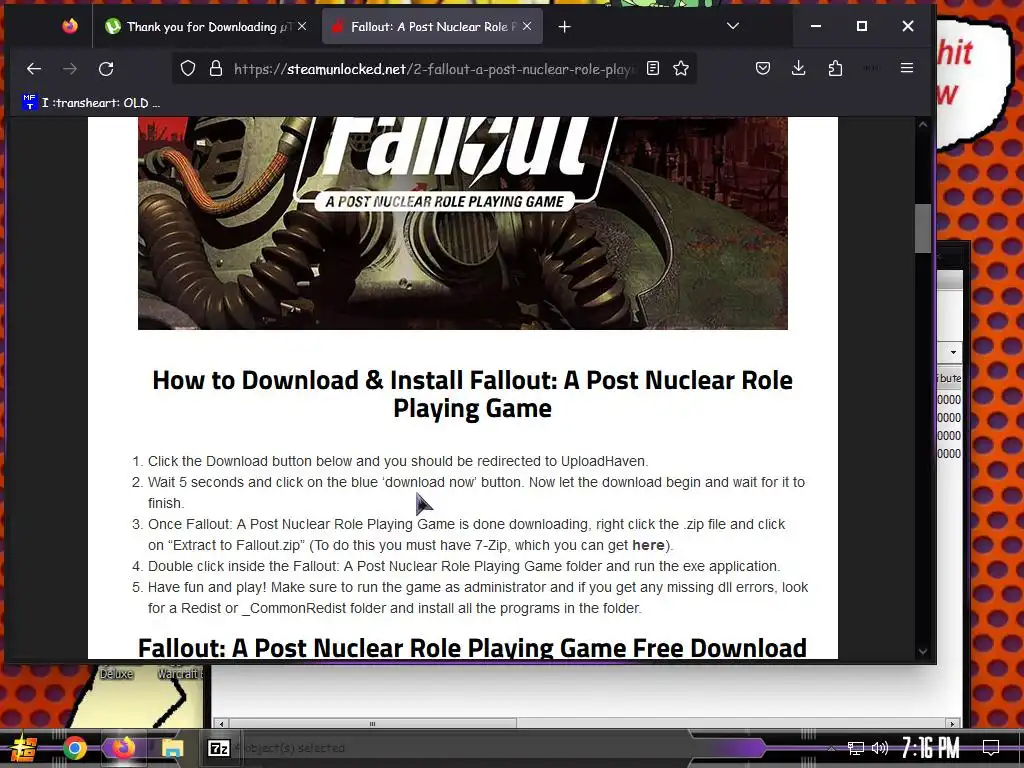Click step 4 text about exe application
1024x768 pixels.
(x=464, y=566)
